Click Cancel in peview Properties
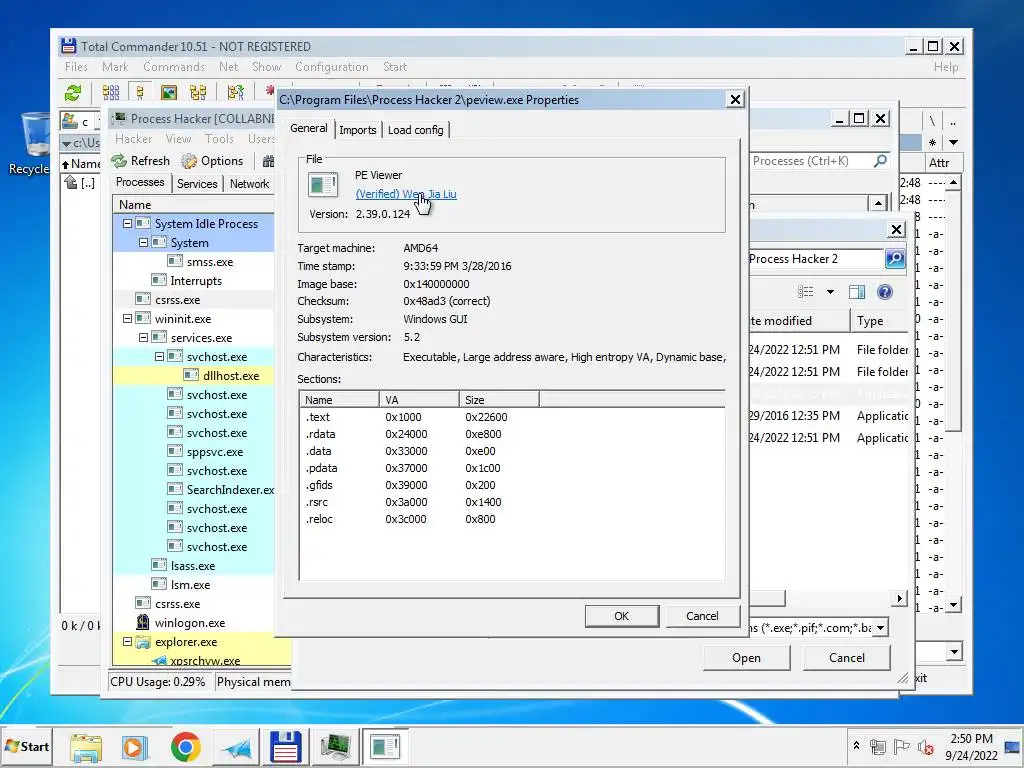1024x768 pixels. (702, 616)
